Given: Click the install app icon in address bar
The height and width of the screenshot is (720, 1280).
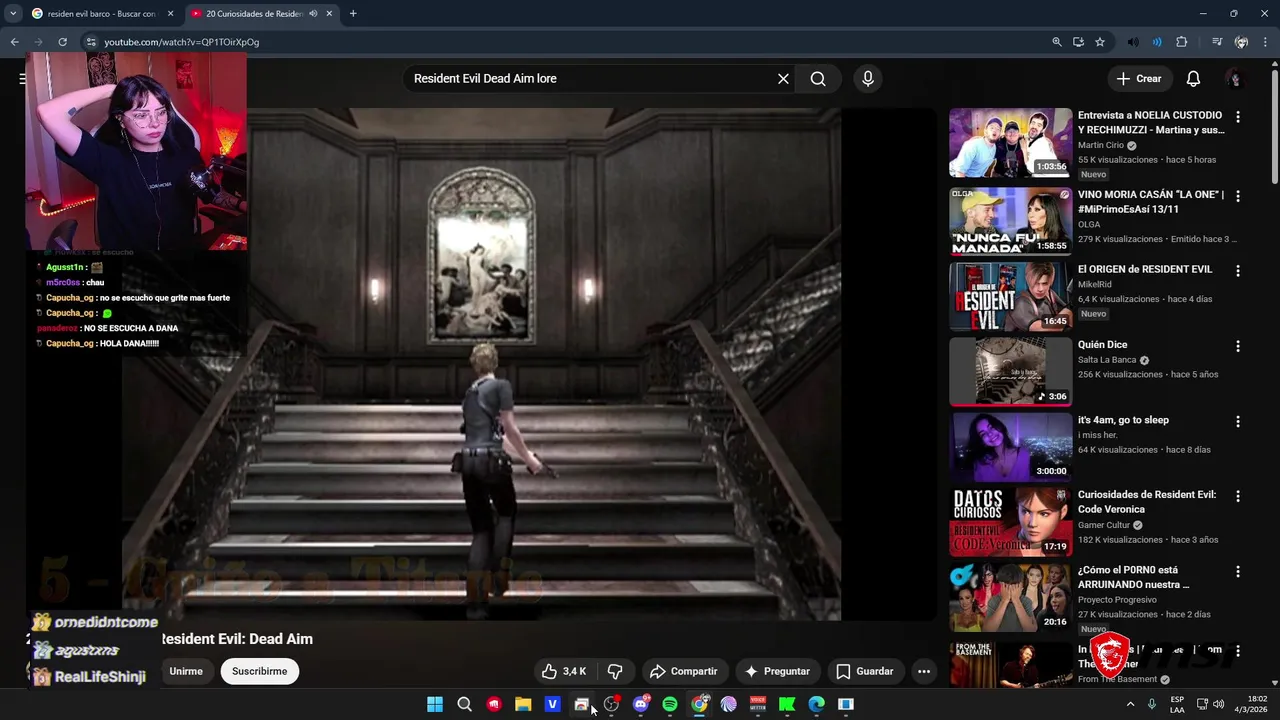Looking at the screenshot, I should (1078, 42).
